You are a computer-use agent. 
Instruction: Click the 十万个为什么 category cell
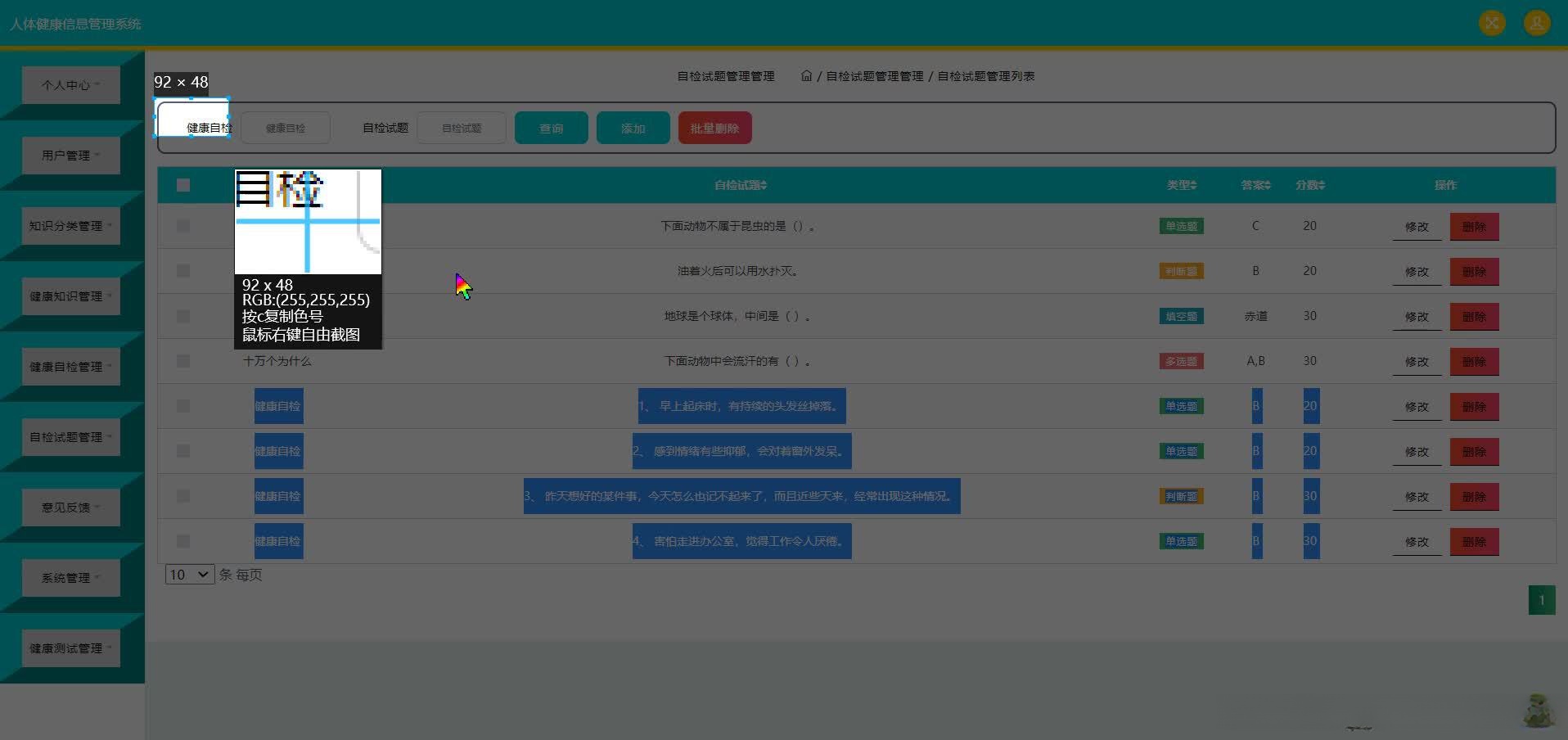(277, 361)
